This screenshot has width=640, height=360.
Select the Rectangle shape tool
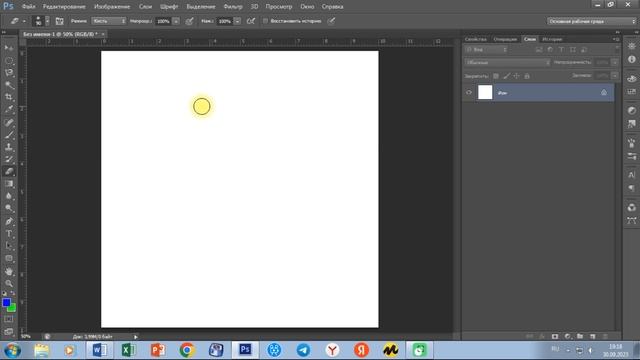[x=9, y=259]
